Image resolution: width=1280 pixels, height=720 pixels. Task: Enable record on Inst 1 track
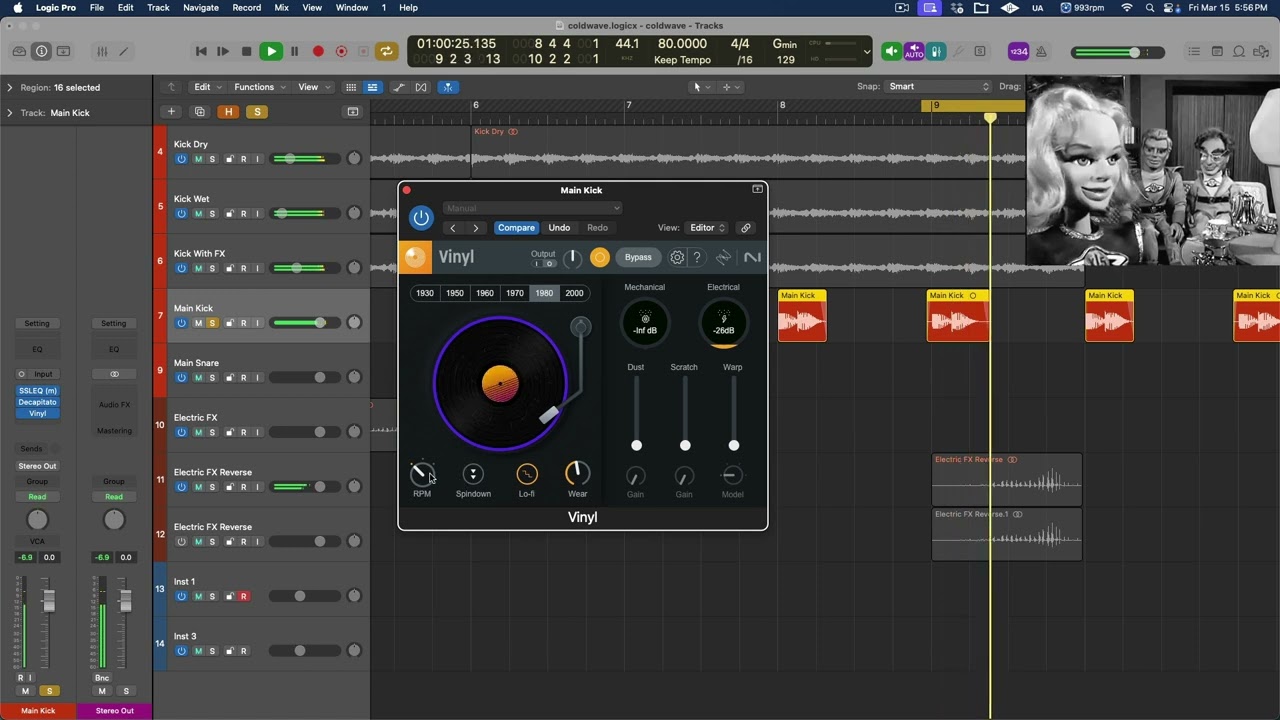tap(243, 597)
